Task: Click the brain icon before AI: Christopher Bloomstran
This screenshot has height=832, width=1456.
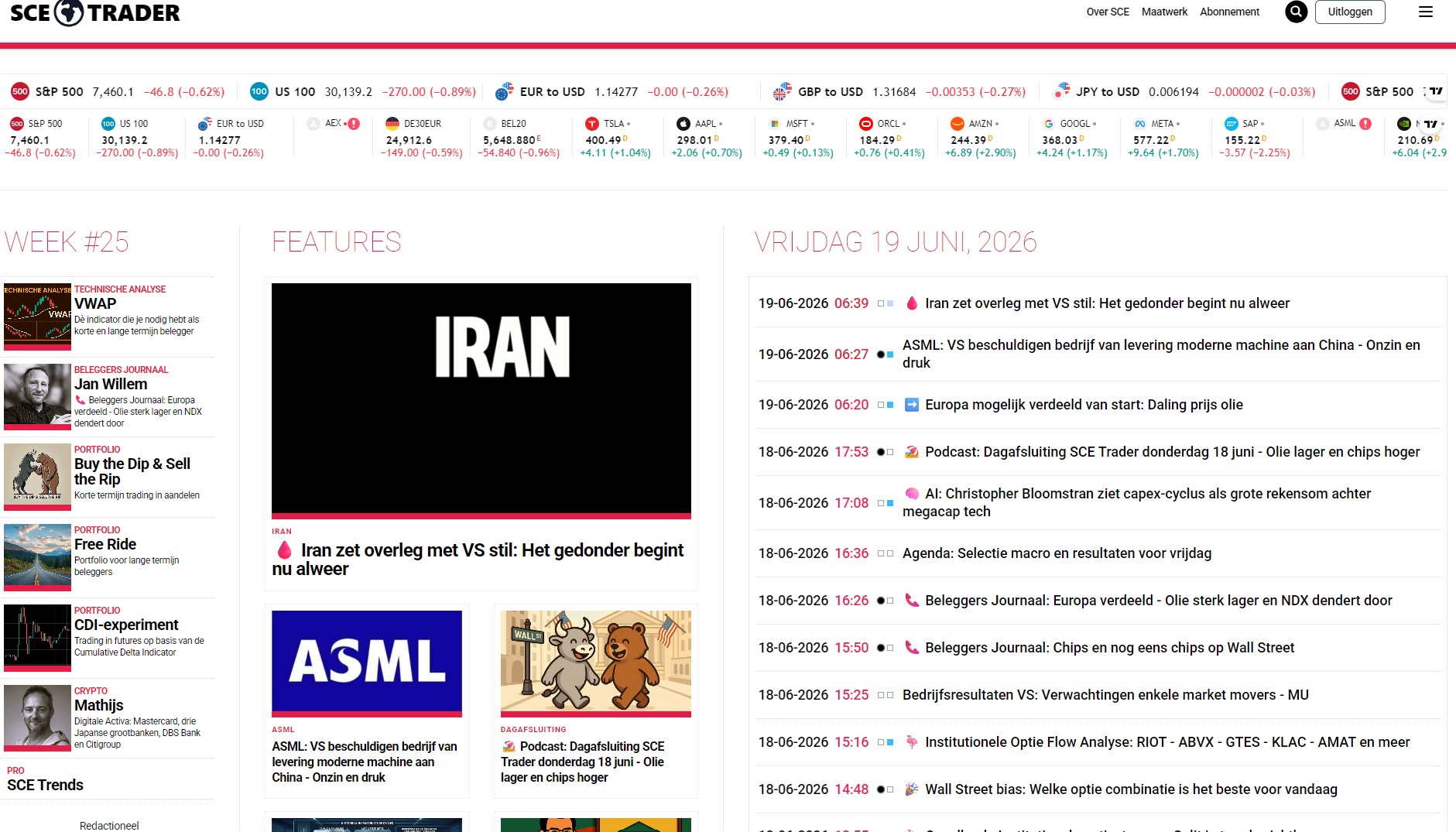Action: tap(912, 494)
